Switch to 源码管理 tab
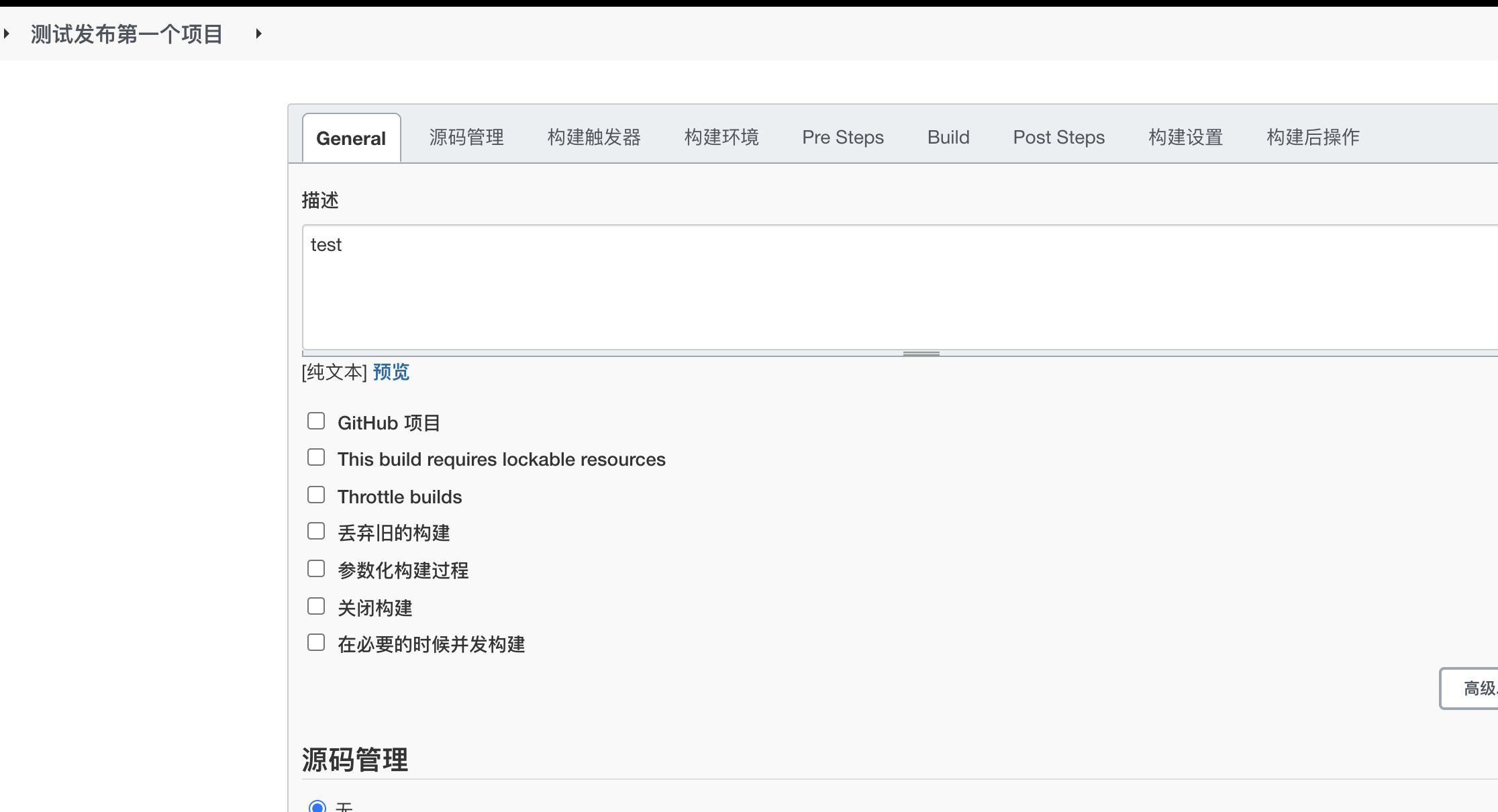1498x812 pixels. pos(466,138)
